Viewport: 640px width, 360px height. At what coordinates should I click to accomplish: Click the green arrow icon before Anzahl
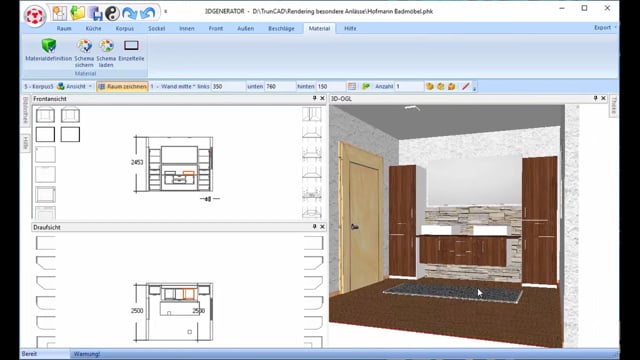[366, 86]
